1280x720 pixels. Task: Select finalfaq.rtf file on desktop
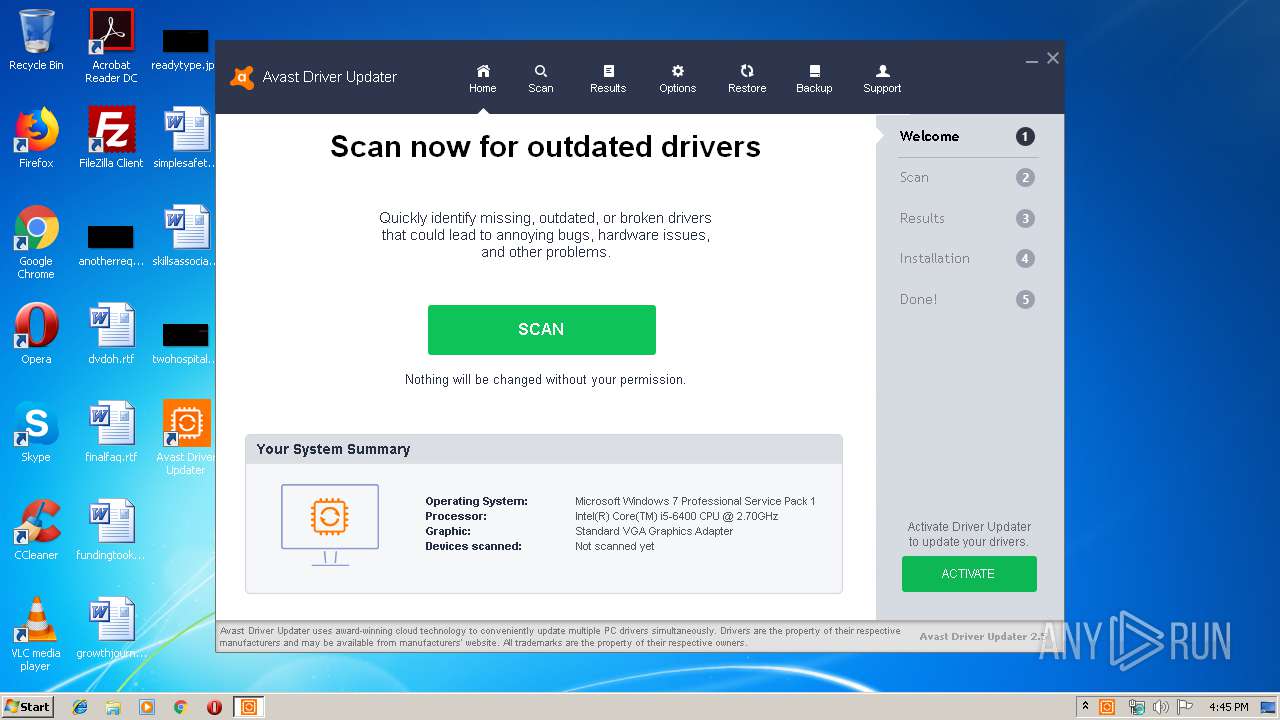[111, 432]
